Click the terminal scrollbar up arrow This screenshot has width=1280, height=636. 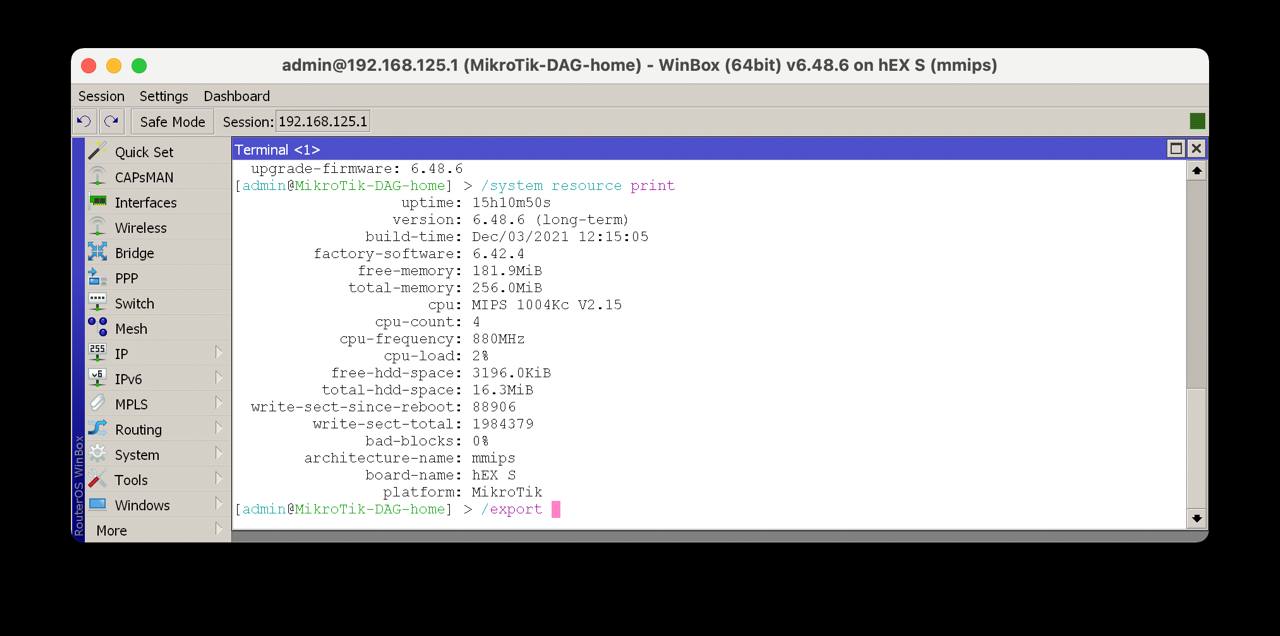1196,170
